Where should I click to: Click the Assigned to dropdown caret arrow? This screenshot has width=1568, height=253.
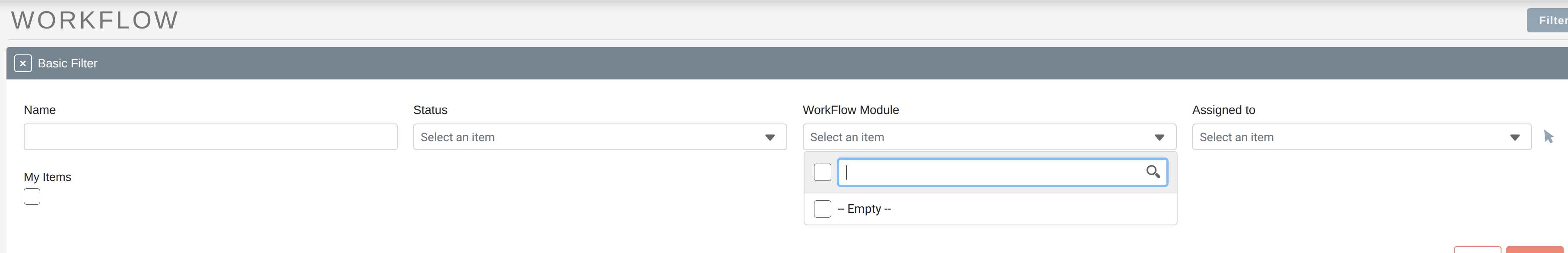pyautogui.click(x=1514, y=137)
